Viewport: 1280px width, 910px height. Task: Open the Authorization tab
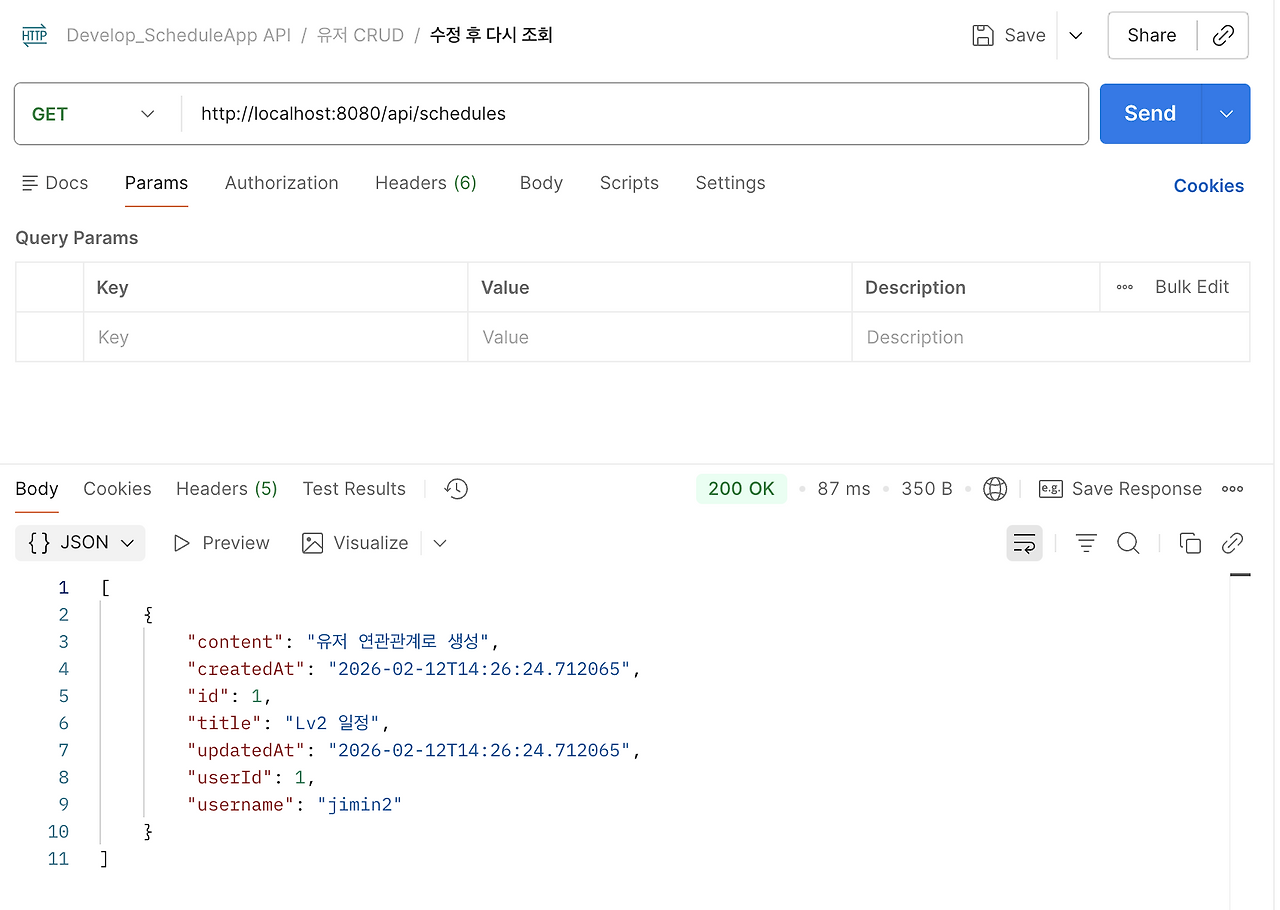click(282, 183)
